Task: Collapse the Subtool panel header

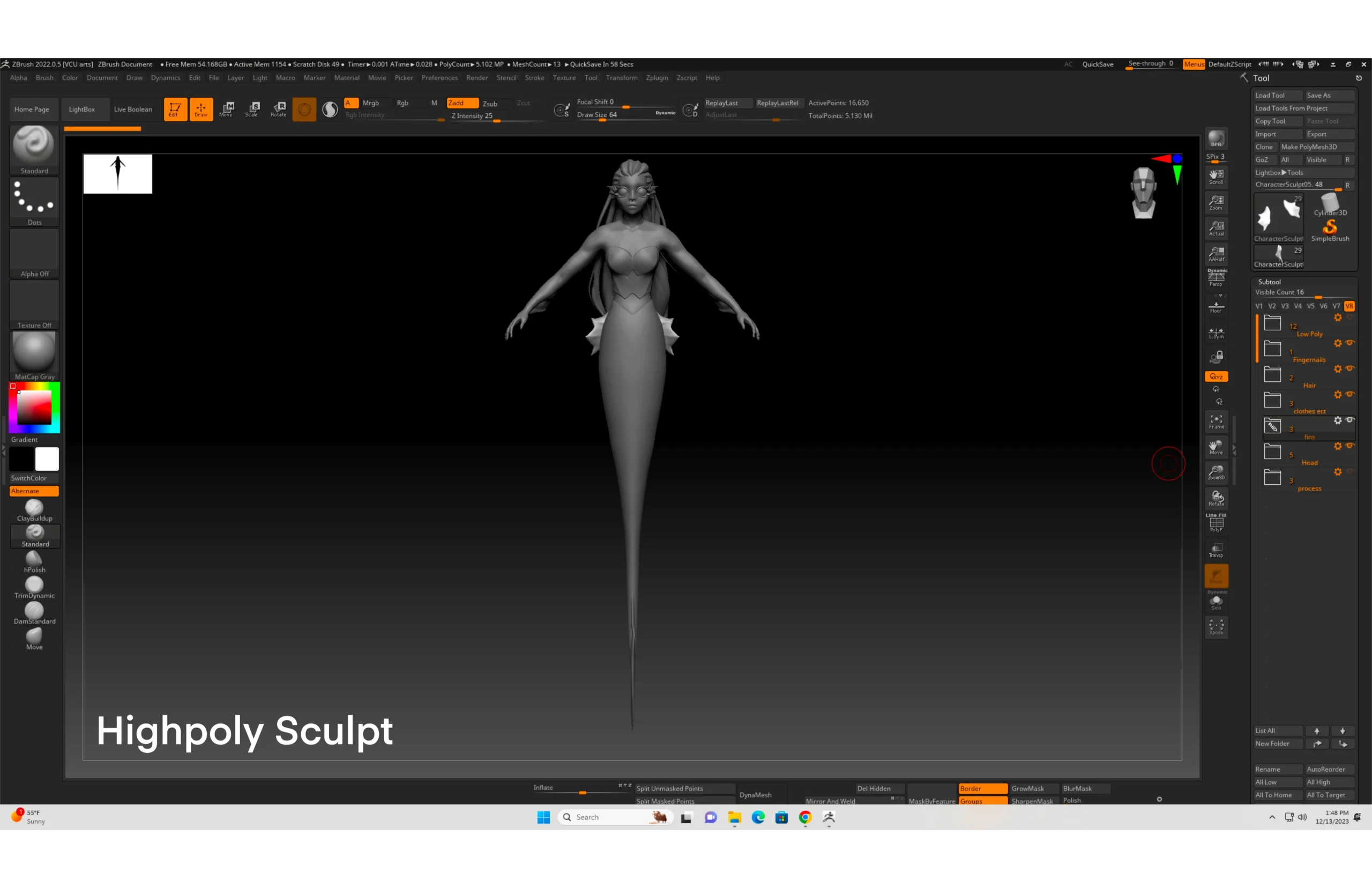Action: 1269,282
